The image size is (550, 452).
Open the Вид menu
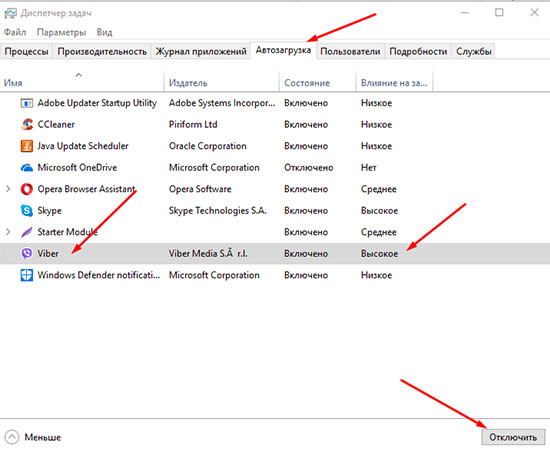[x=105, y=32]
